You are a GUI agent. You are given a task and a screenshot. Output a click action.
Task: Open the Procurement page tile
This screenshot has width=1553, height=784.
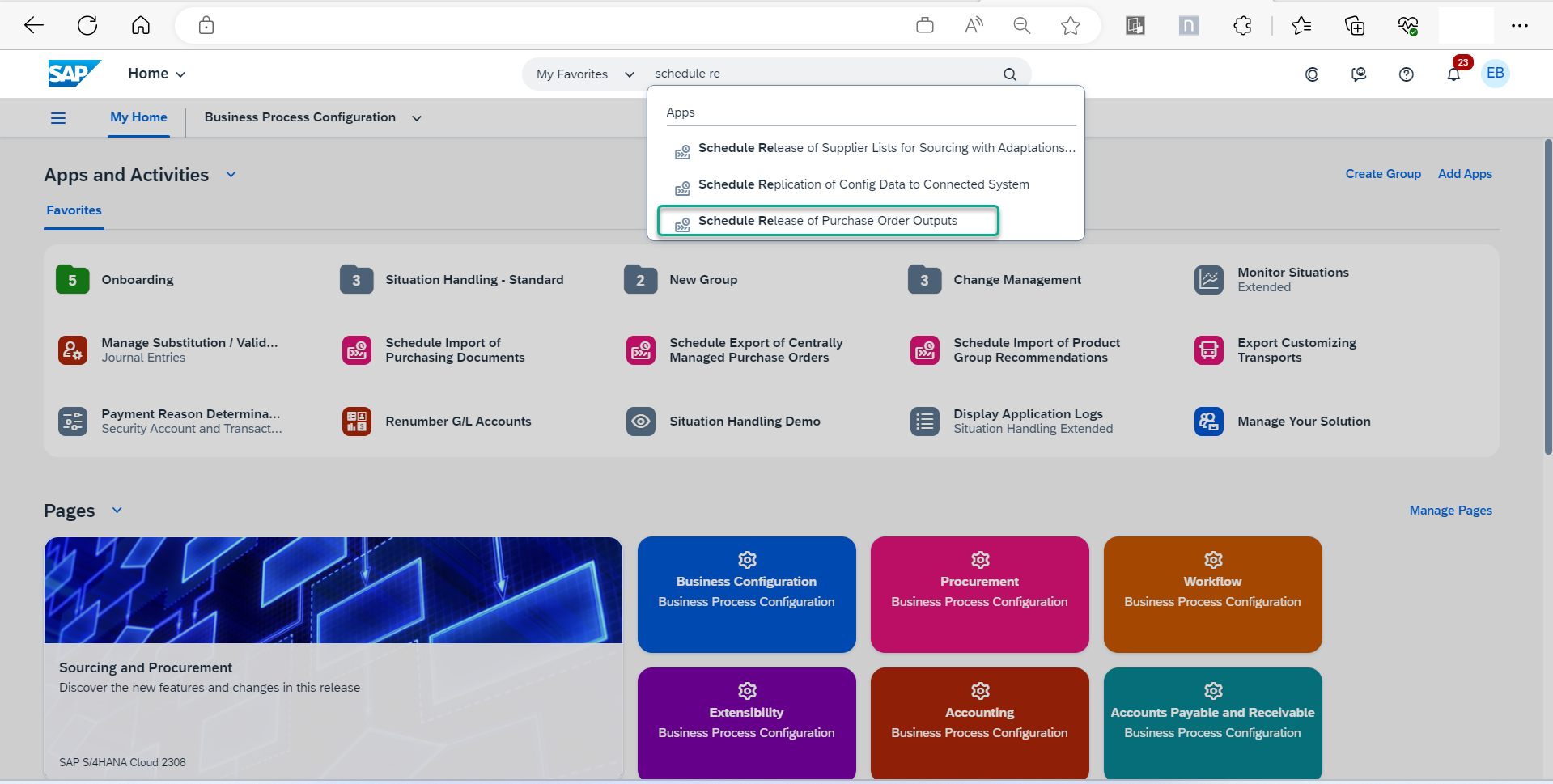click(x=979, y=595)
